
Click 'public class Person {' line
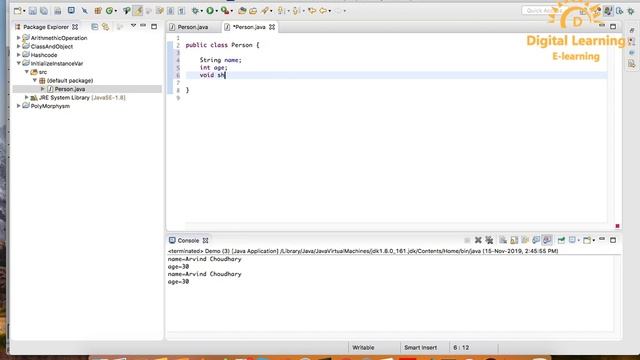point(222,45)
